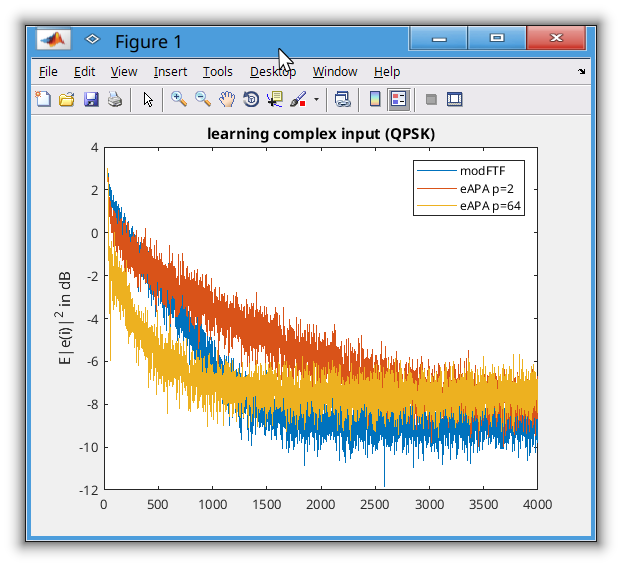Click the Insert Colorbar icon
Viewport: 622px width, 567px height.
coord(375,99)
